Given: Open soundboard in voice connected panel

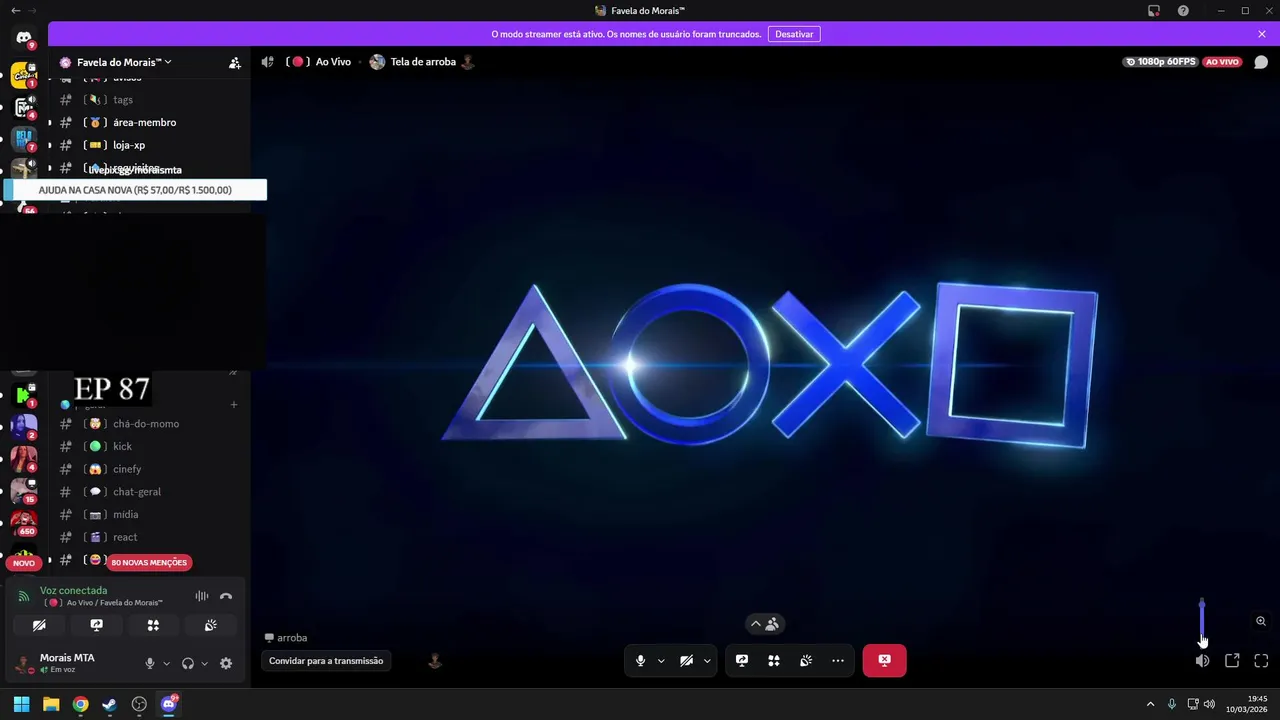Looking at the screenshot, I should tap(210, 625).
